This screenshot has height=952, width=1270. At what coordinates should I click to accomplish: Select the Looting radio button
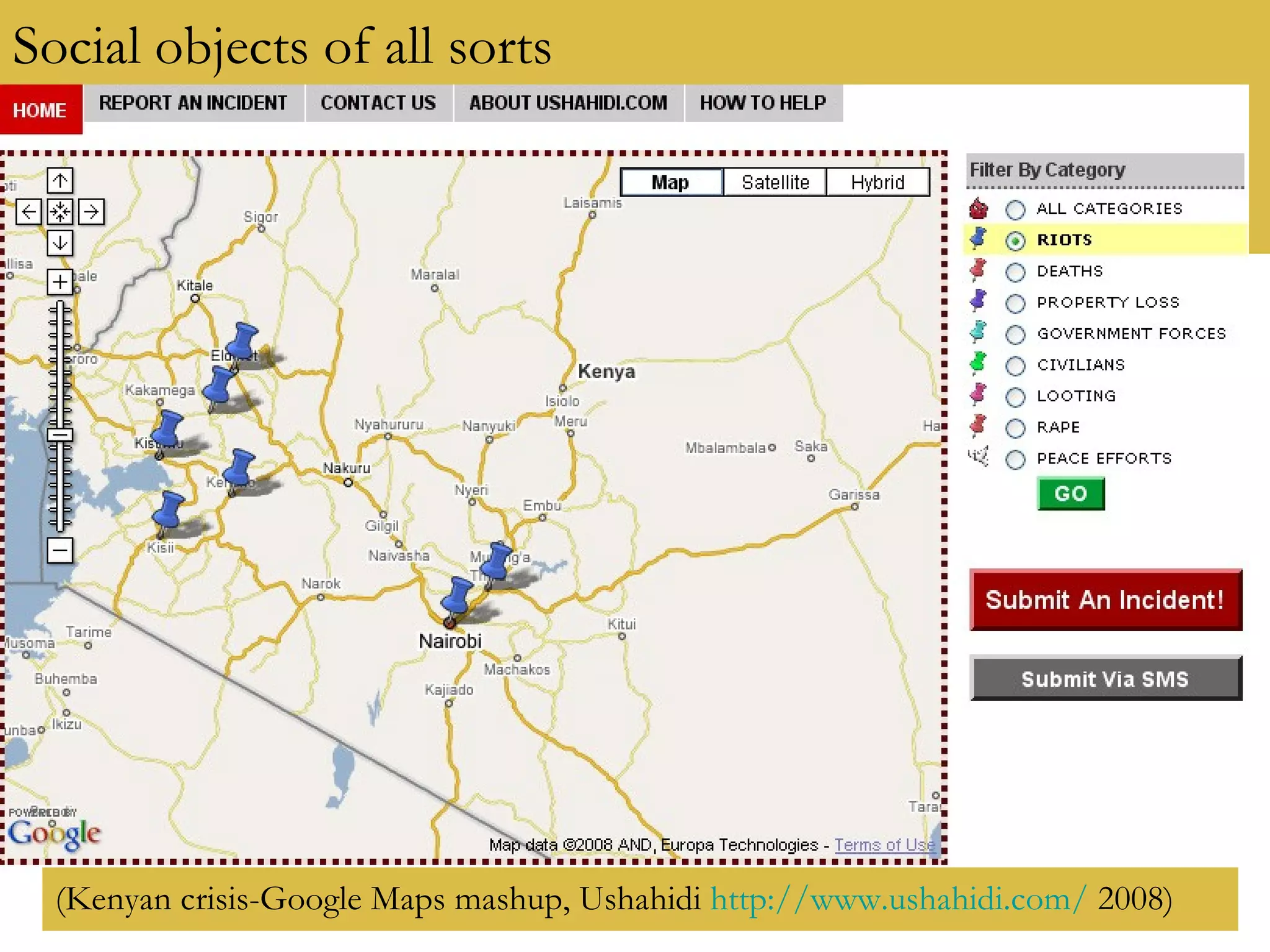coord(1015,397)
